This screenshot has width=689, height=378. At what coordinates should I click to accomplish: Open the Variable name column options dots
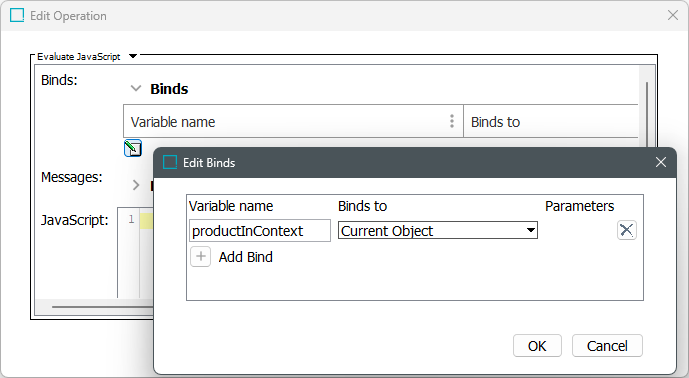[452, 121]
